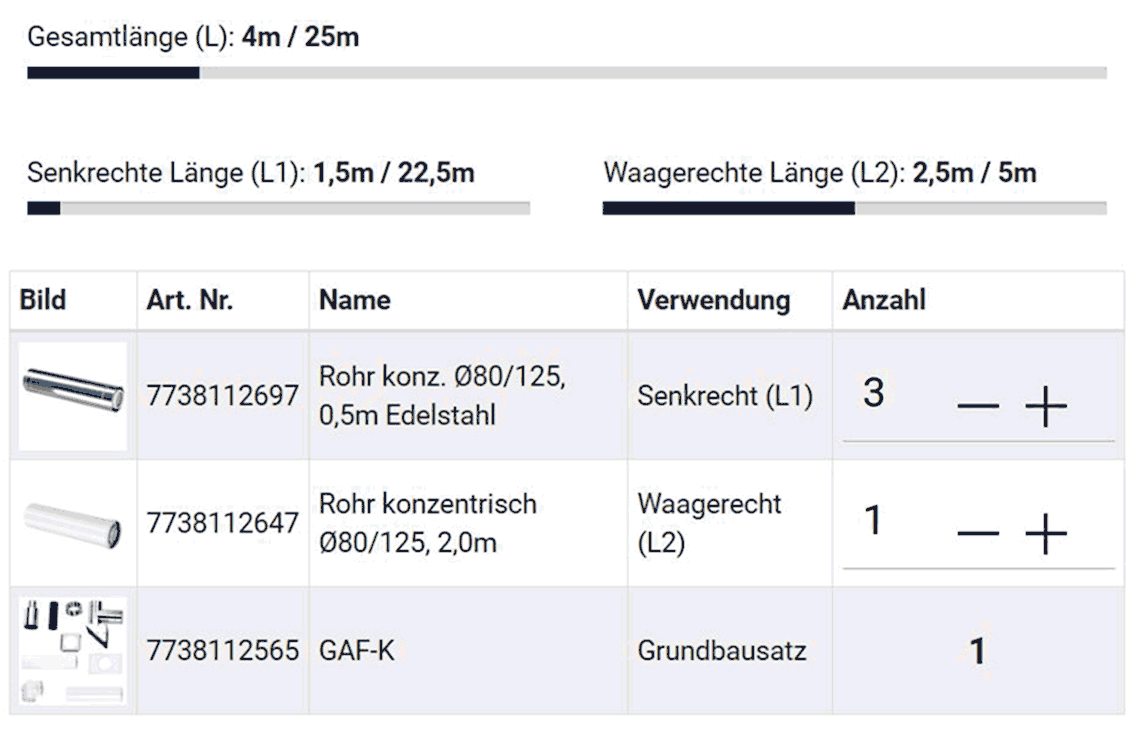Image resolution: width=1144 pixels, height=733 pixels.
Task: Open the GAF-K kit product image
Action: coord(72,651)
